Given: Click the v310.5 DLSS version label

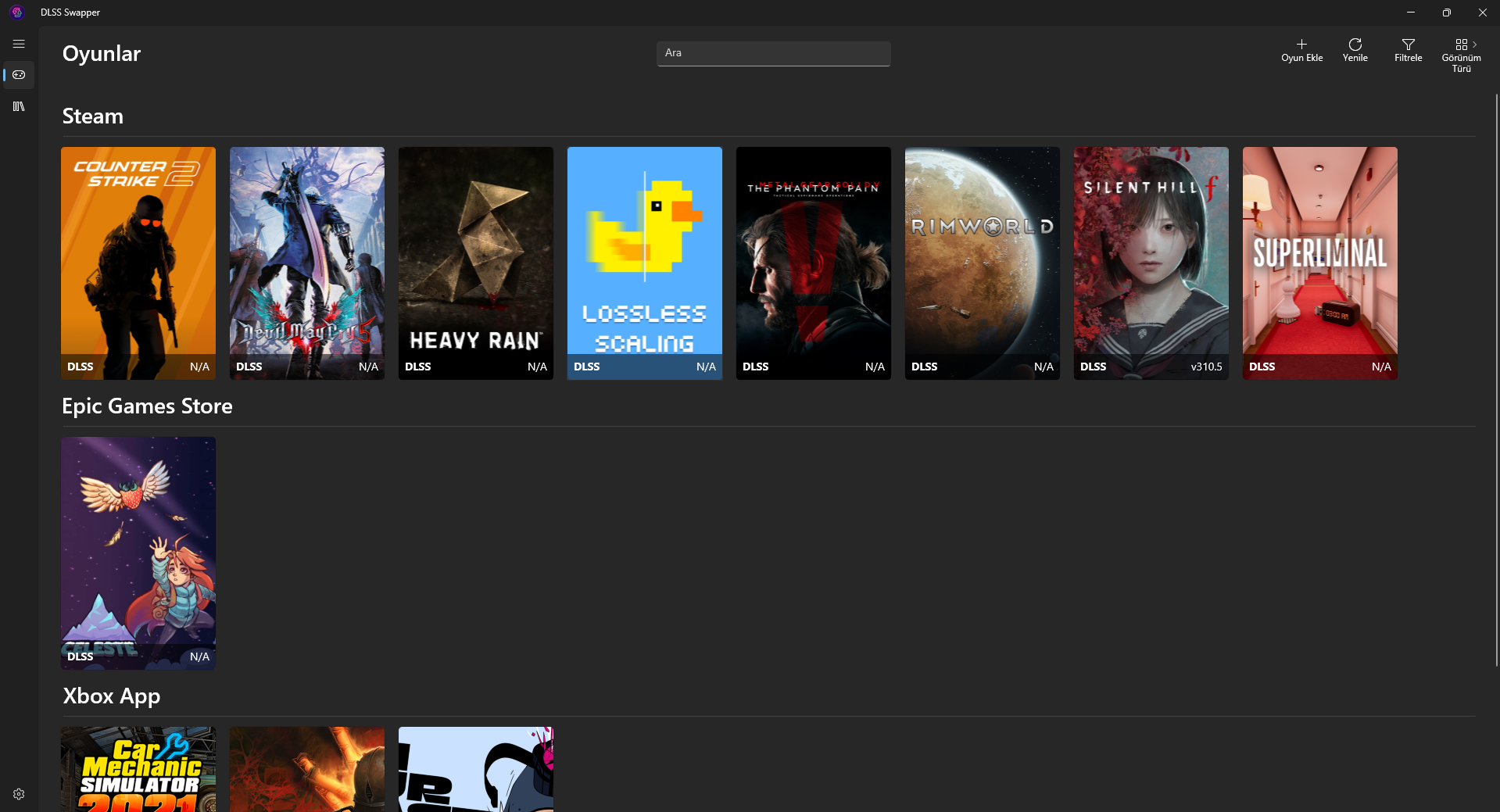Looking at the screenshot, I should pos(1206,367).
